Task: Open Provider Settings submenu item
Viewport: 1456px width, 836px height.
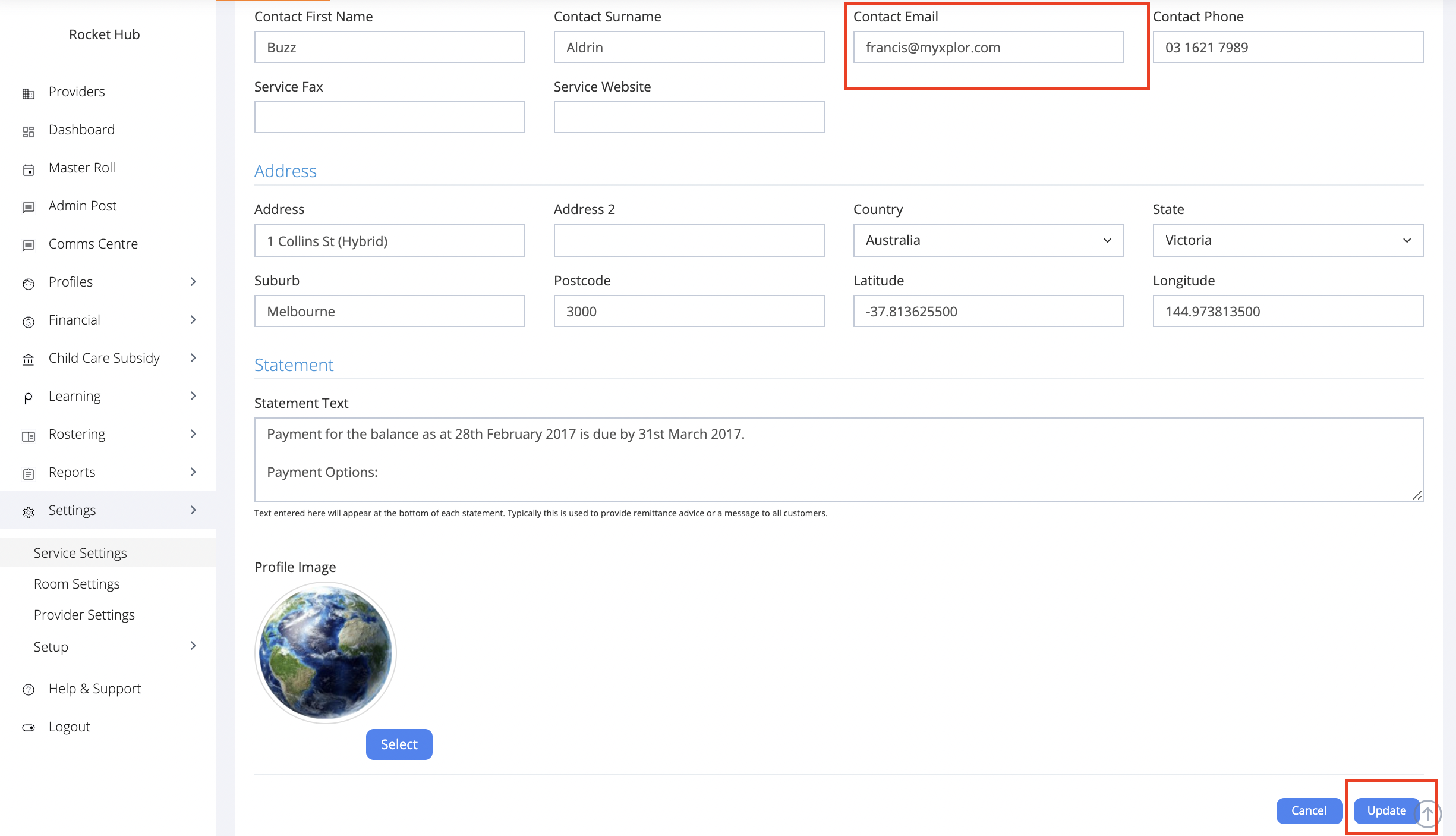Action: [84, 615]
